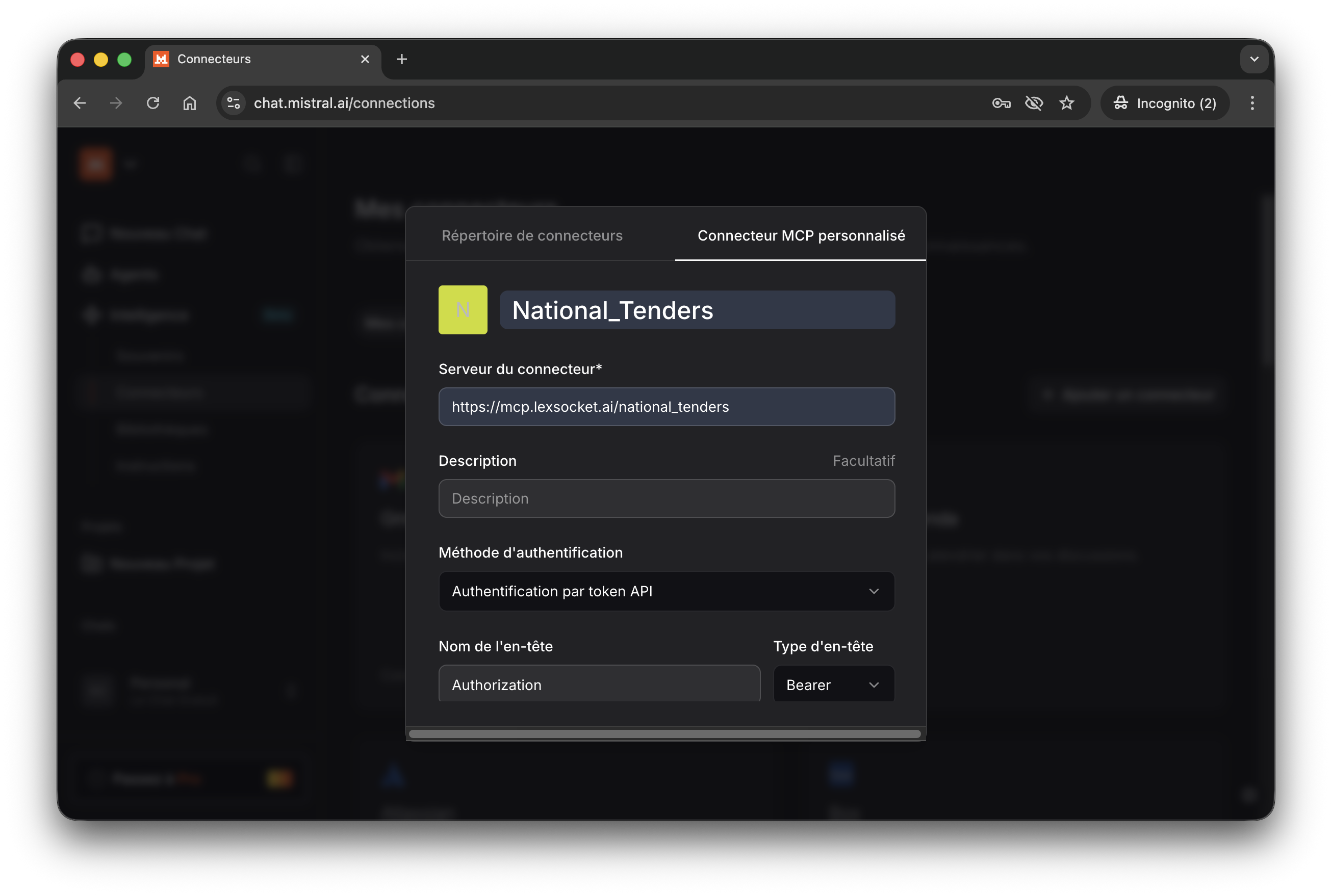The width and height of the screenshot is (1332, 896).
Task: Open site settings from the address bar icon
Action: coord(233,103)
